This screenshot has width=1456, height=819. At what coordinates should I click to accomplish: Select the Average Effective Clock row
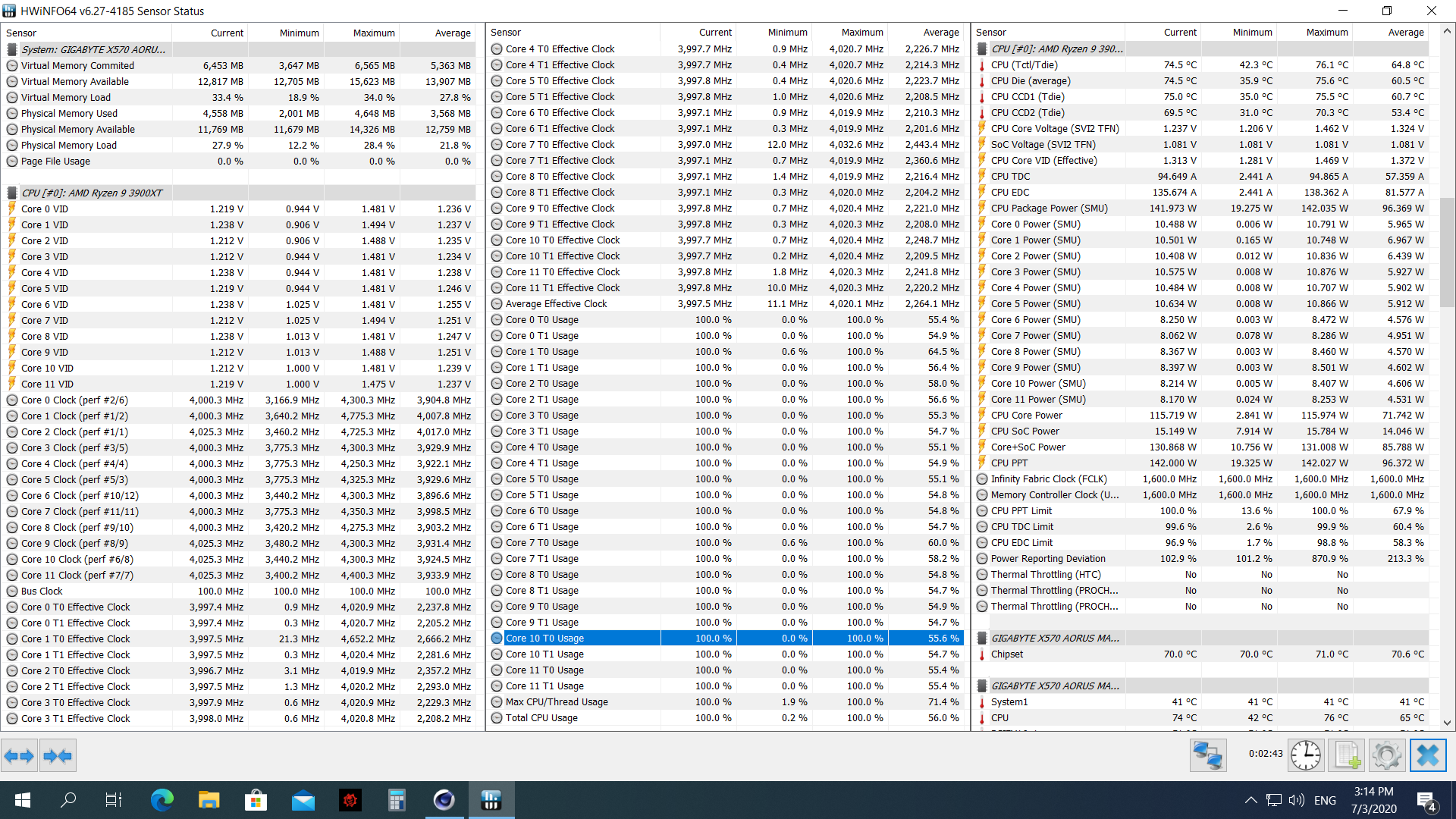click(x=726, y=303)
